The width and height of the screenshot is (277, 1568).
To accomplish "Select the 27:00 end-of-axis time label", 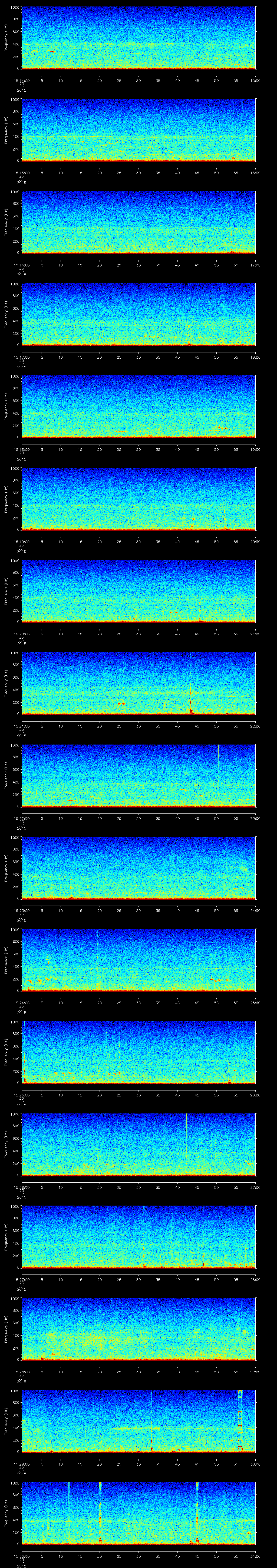I will coord(255,1187).
